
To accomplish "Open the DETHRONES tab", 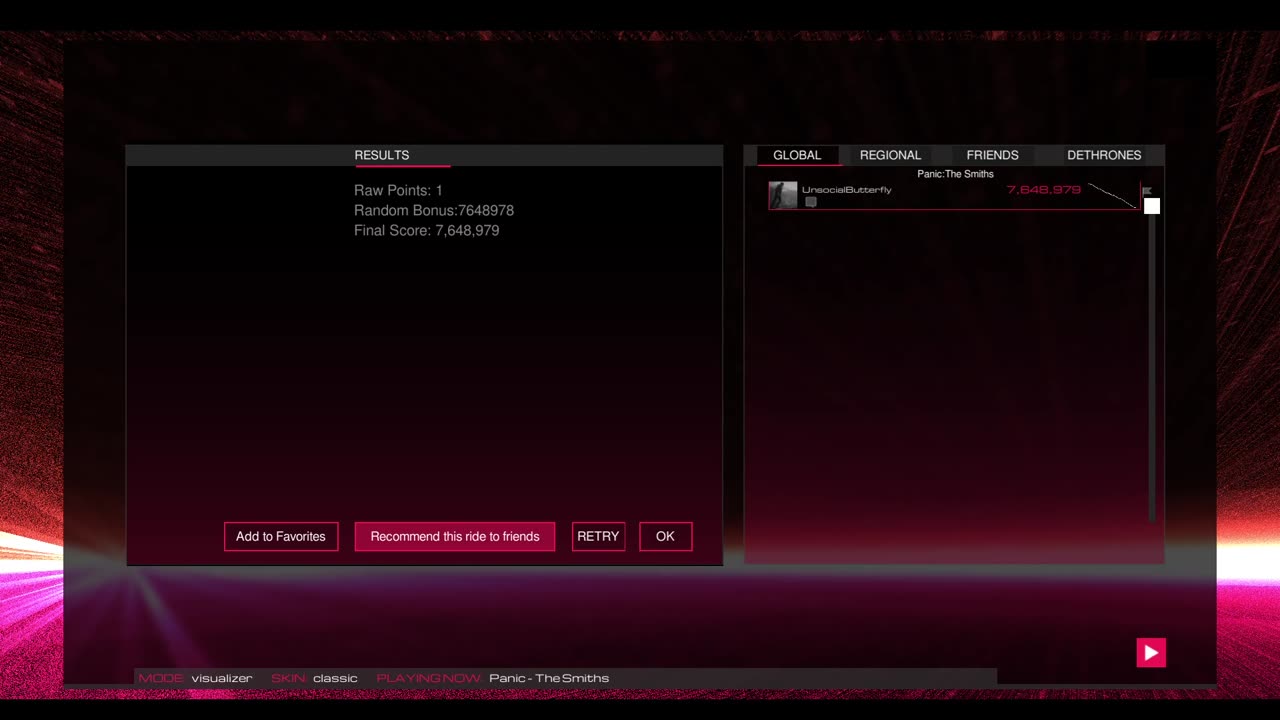I will (1104, 155).
